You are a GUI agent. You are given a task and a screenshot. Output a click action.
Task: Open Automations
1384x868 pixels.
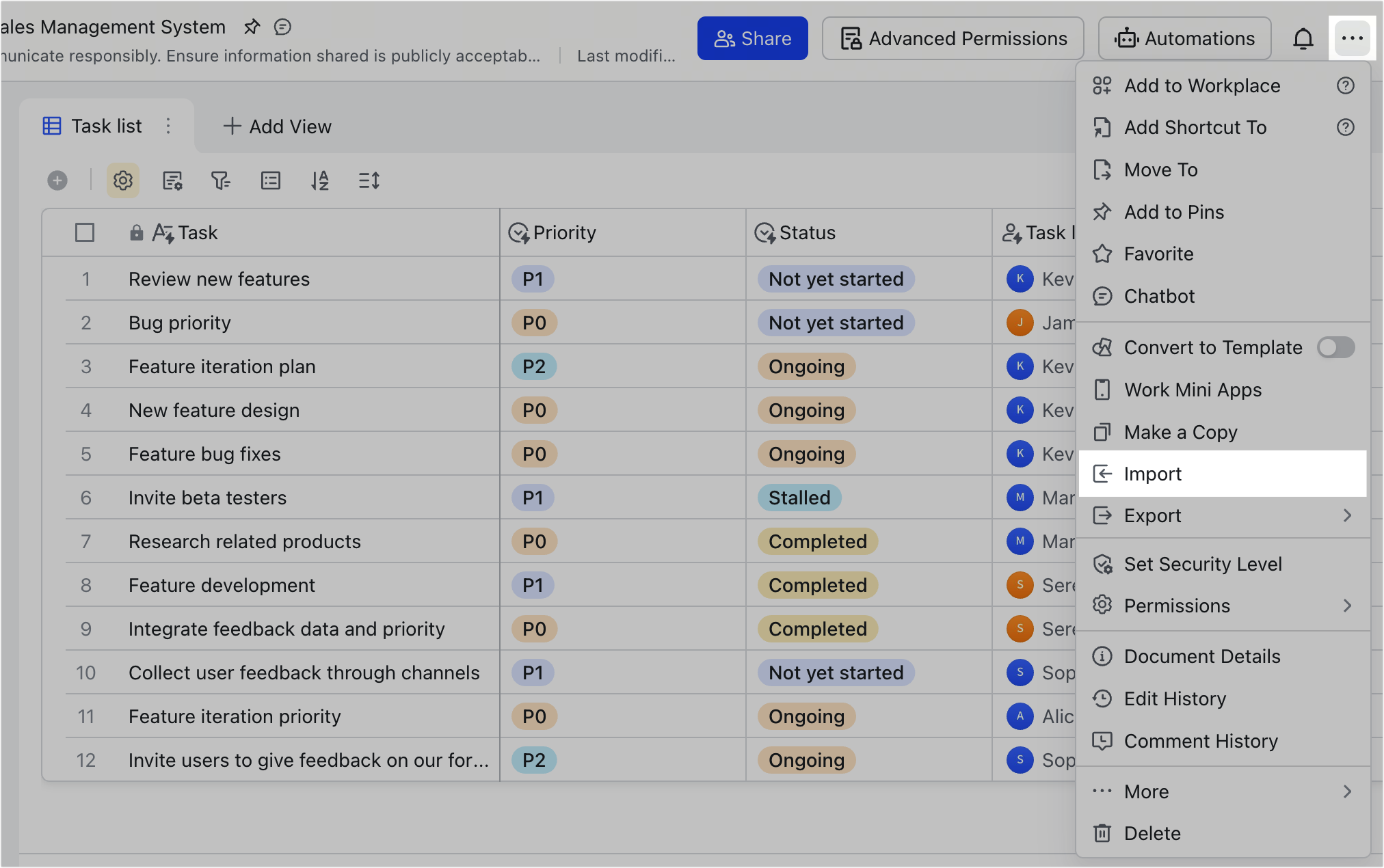[x=1185, y=38]
